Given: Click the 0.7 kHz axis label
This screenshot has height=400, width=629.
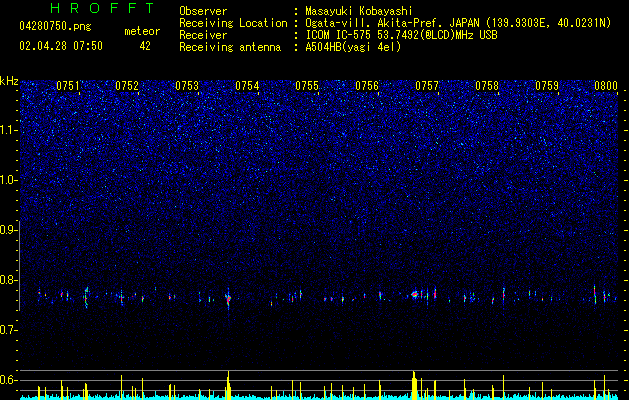Looking at the screenshot, I should pos(8,330).
